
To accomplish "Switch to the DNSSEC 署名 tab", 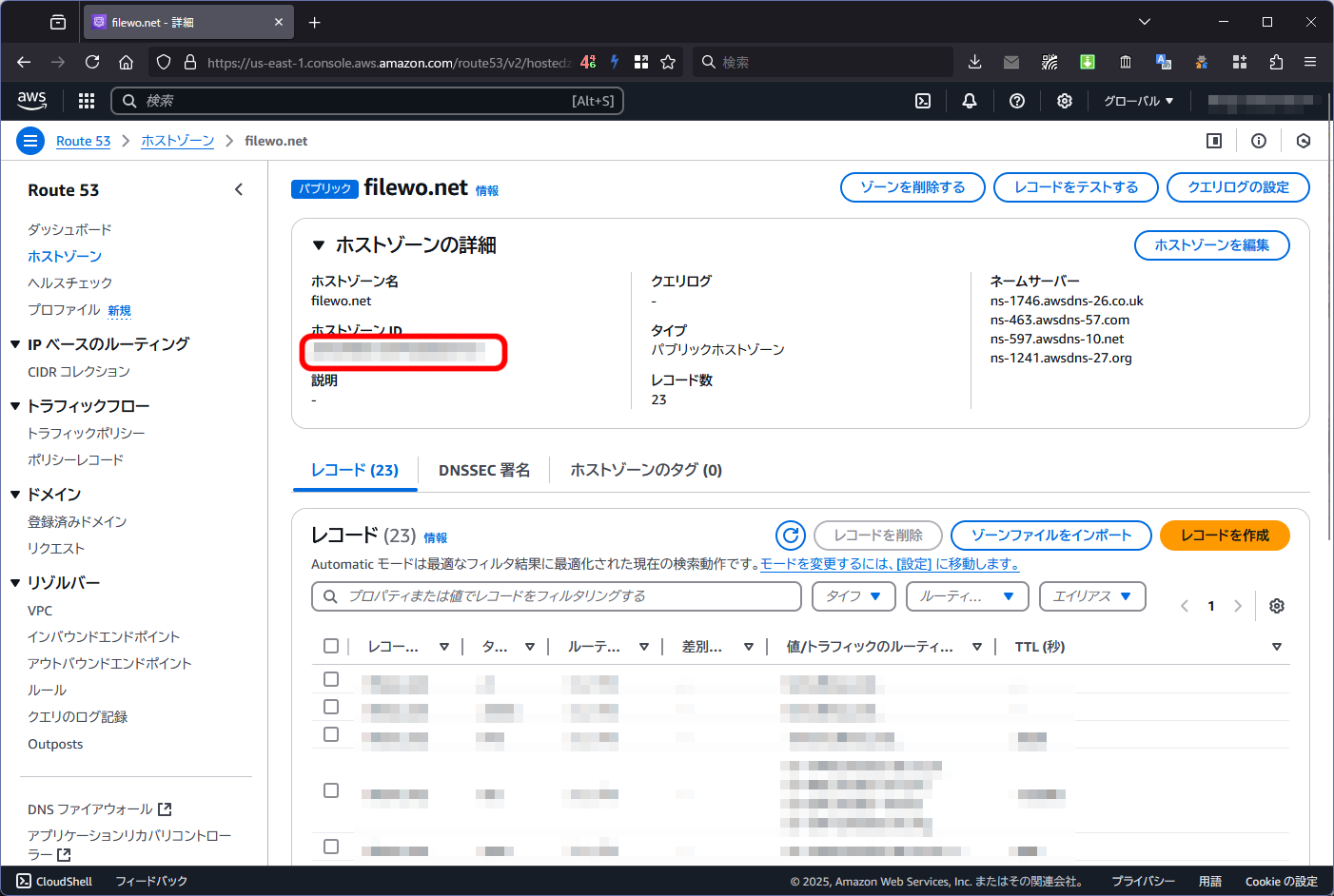I will (484, 470).
